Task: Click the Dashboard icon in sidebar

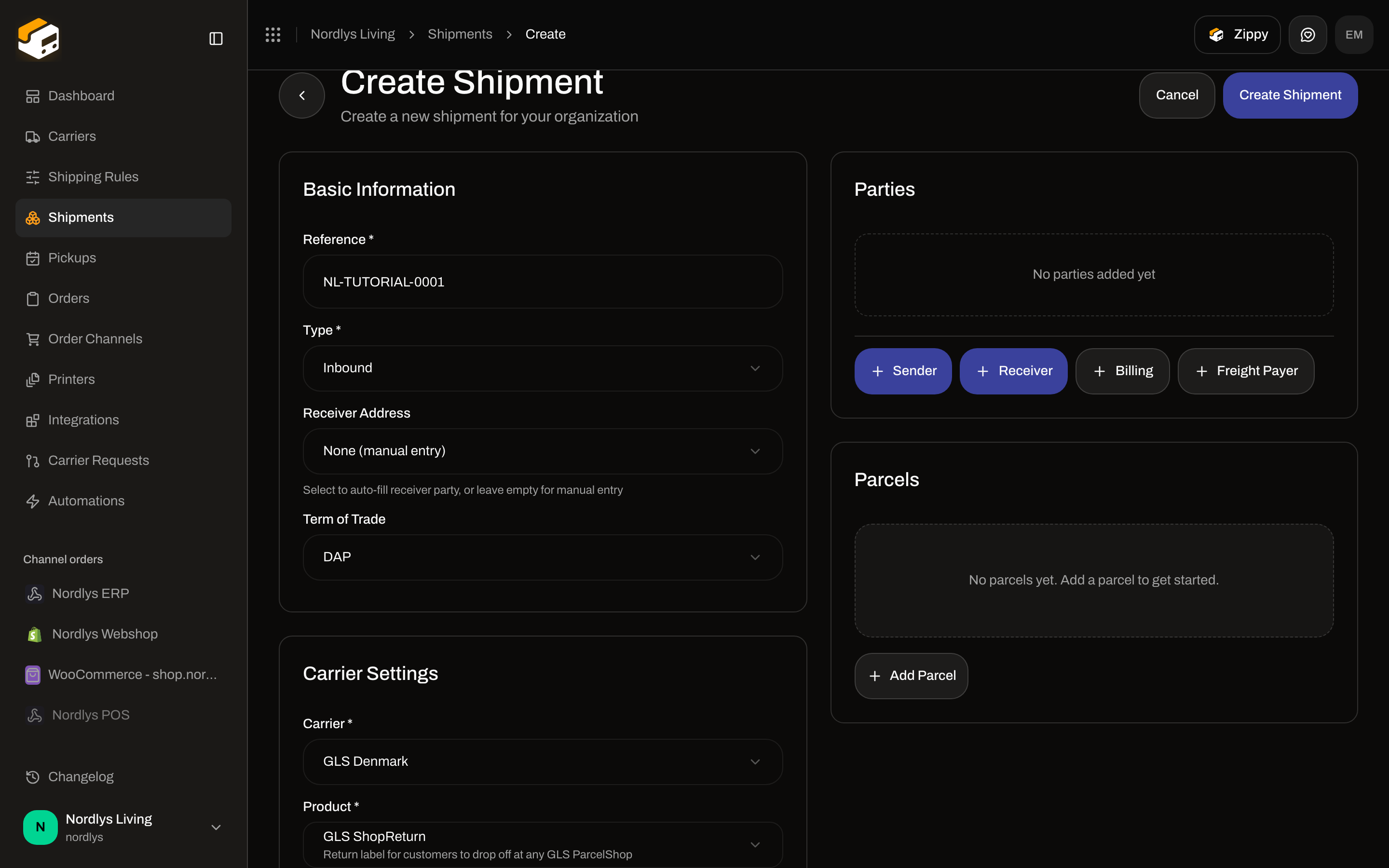Action: 33,96
